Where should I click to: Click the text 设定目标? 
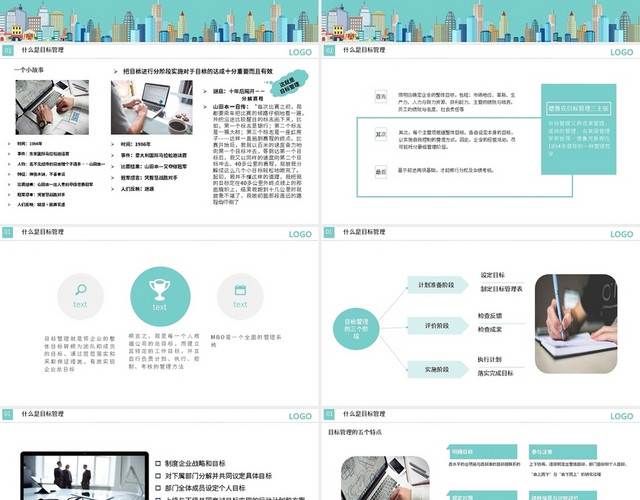point(493,275)
